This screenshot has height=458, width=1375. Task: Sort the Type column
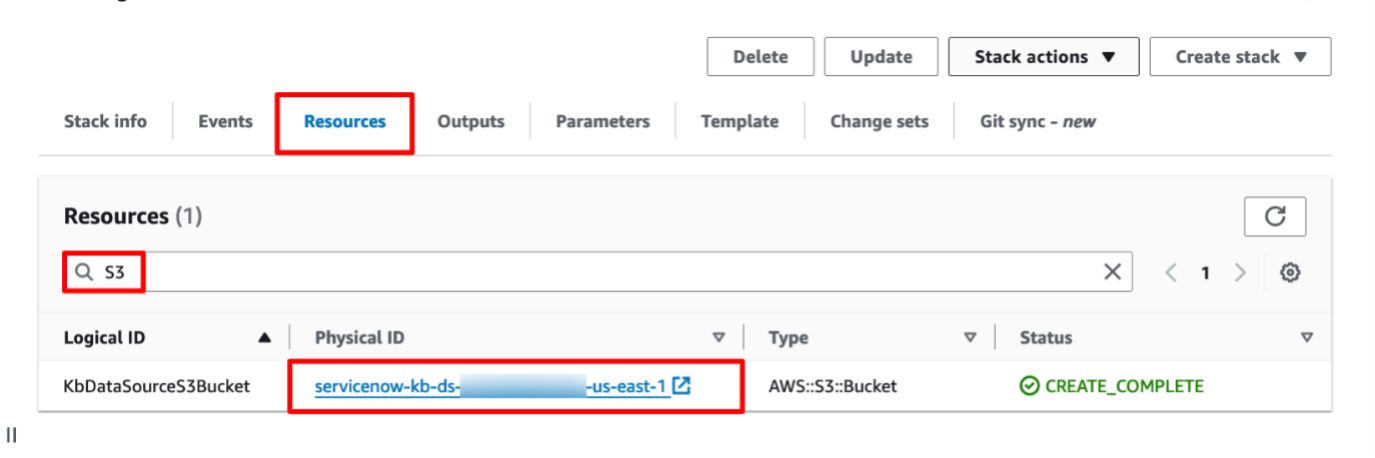(969, 338)
